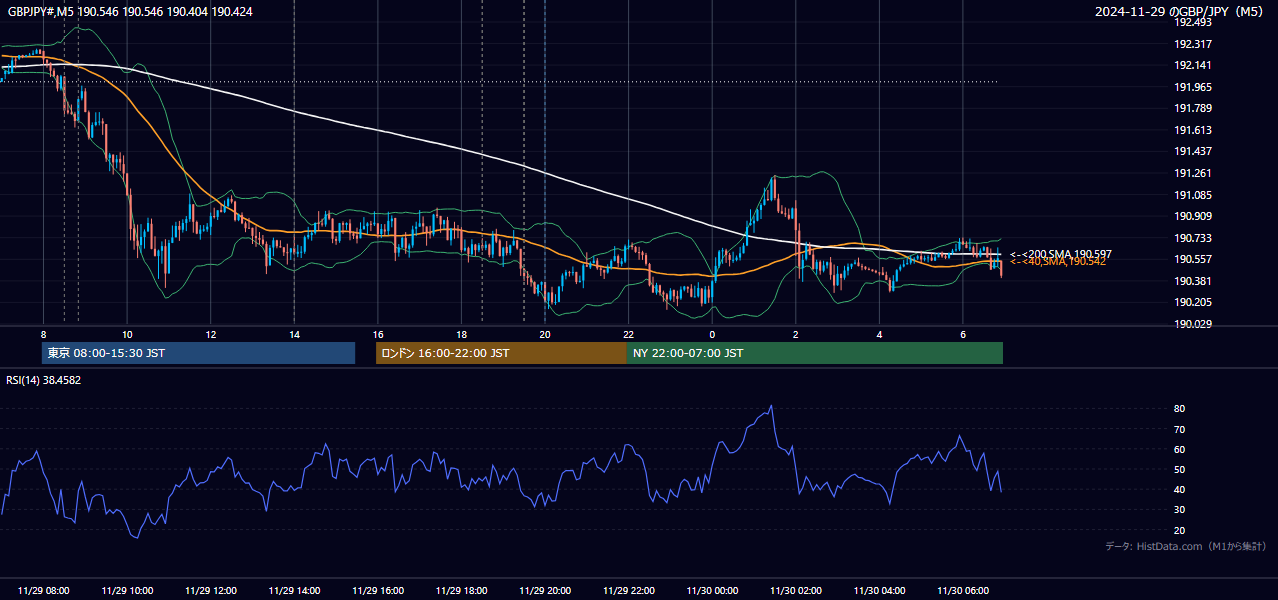Click price axis value 192.141
1278x600 pixels.
1192,65
